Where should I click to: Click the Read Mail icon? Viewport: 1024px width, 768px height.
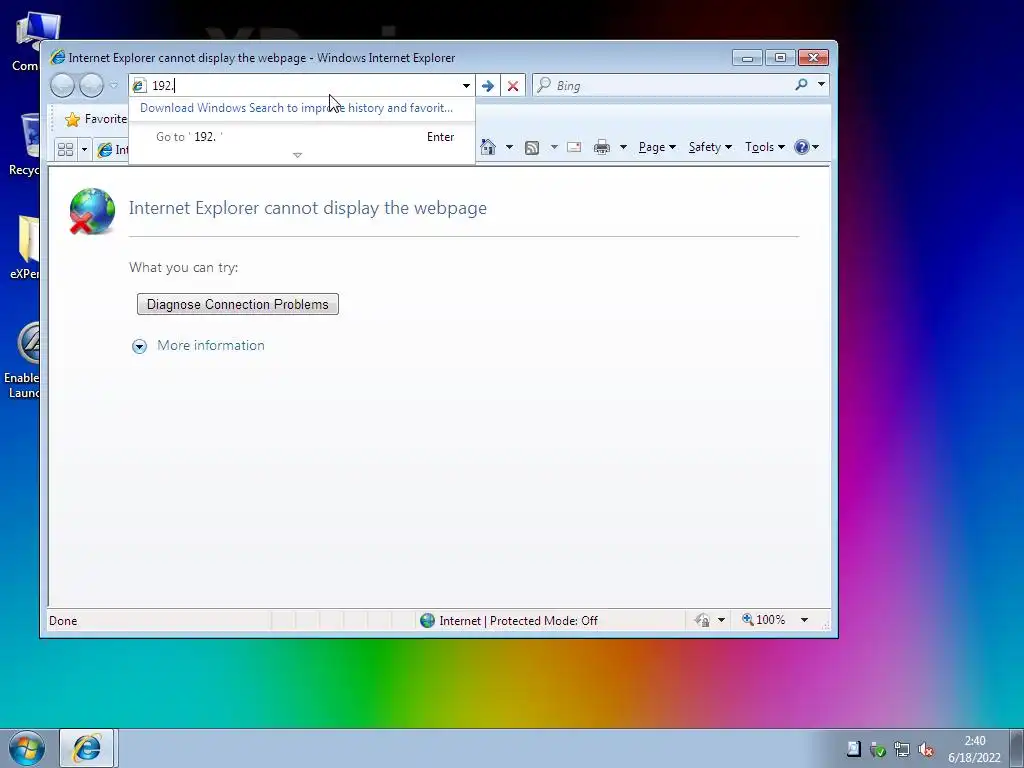pos(574,147)
